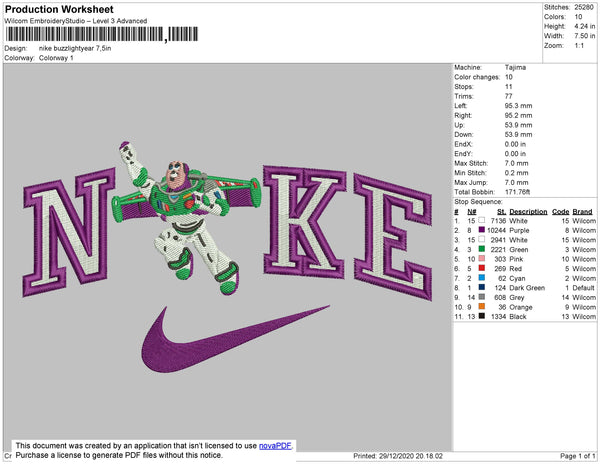This screenshot has height=464, width=600.
Task: Click the Total Bobbin value '171.76ft'
Action: [517, 192]
